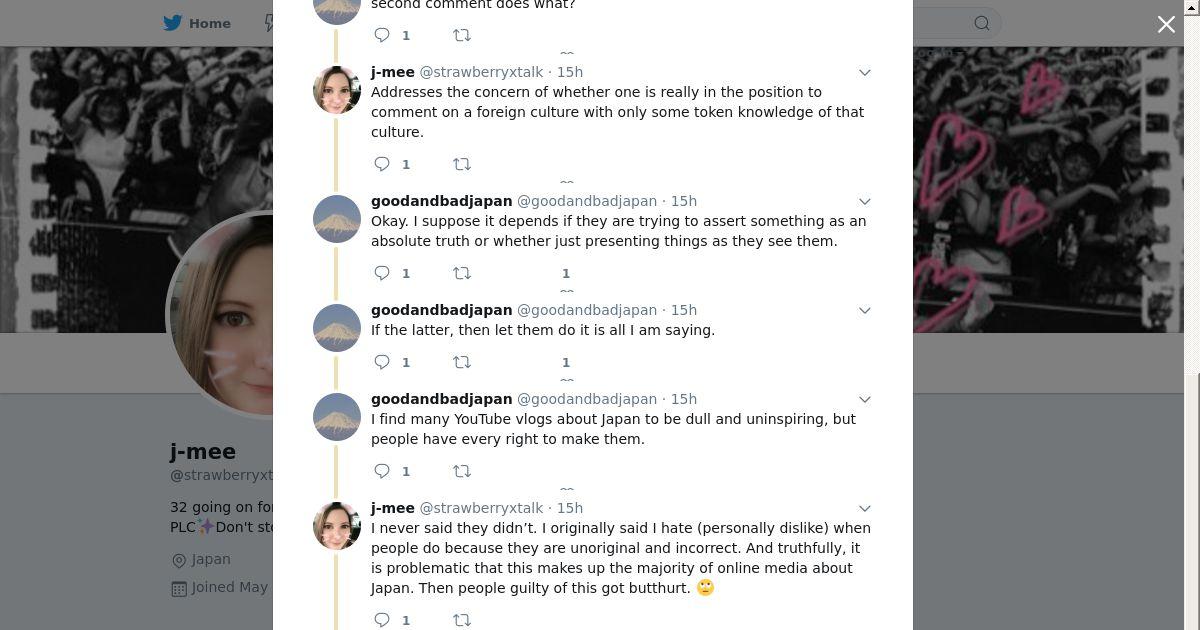Retweet j-mee's foreign culture tweet

pyautogui.click(x=462, y=164)
